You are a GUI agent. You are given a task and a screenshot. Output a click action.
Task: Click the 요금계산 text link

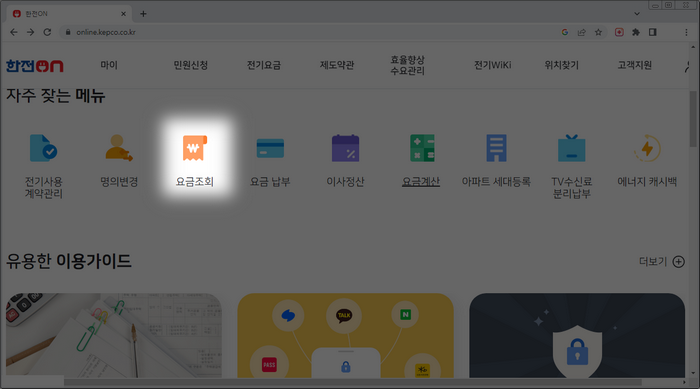(421, 182)
